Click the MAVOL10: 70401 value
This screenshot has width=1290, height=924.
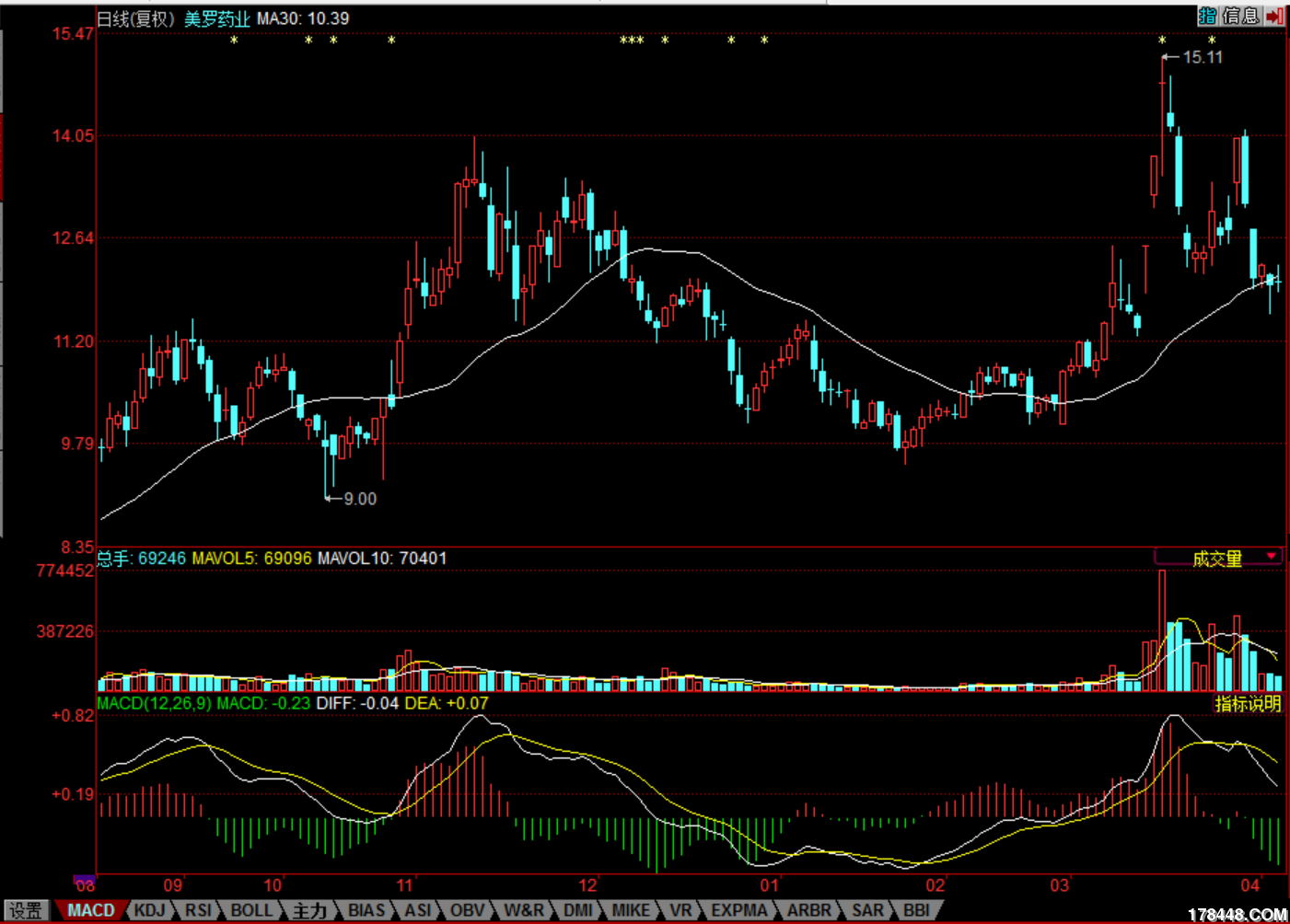pyautogui.click(x=382, y=559)
